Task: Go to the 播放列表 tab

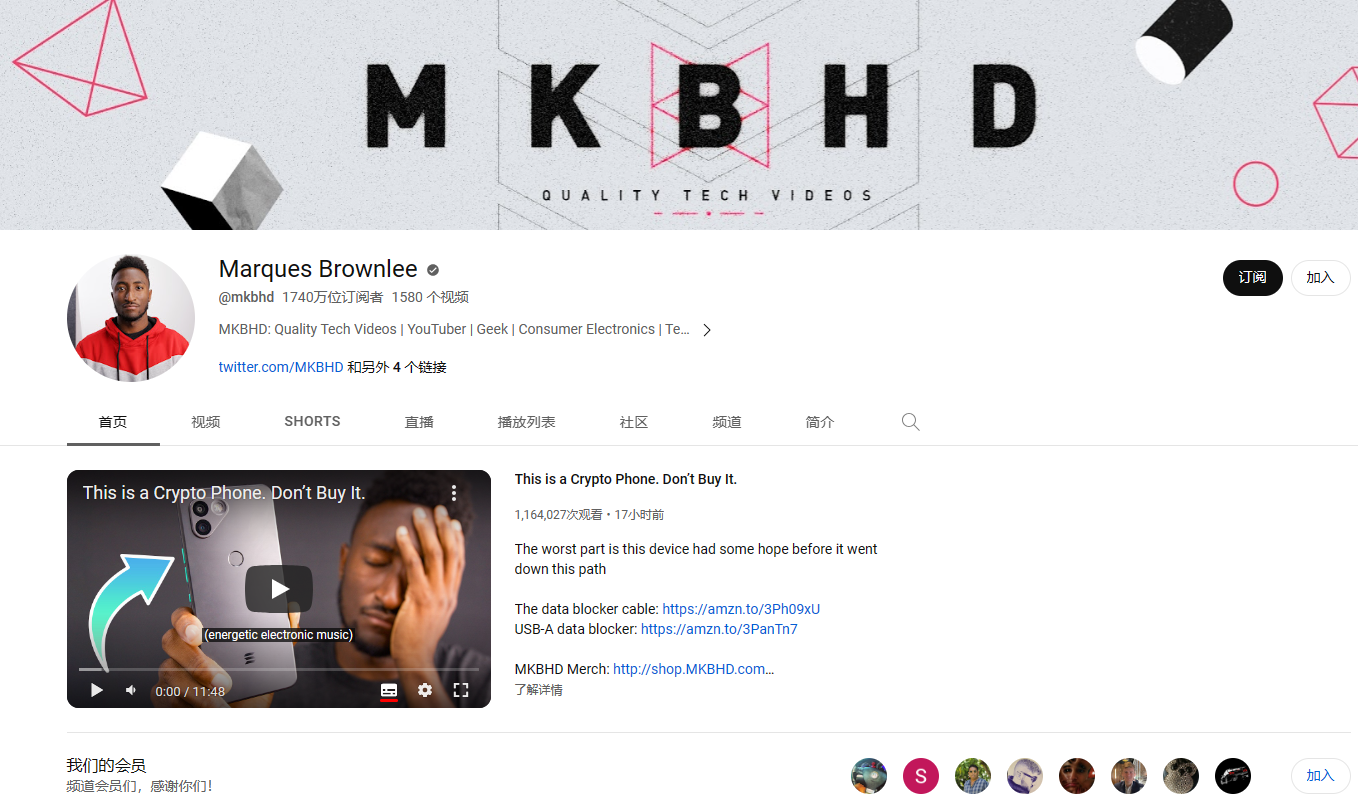Action: point(527,422)
